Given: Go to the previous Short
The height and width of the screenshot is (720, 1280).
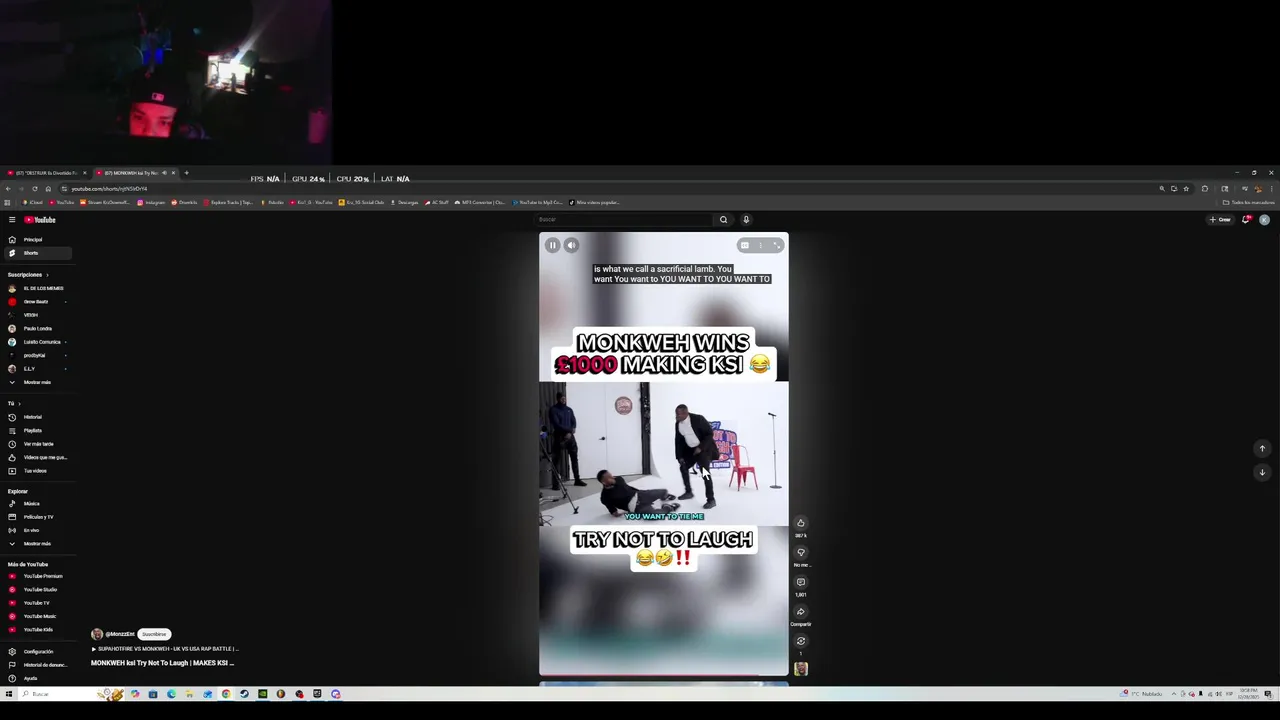Looking at the screenshot, I should click(x=1262, y=449).
